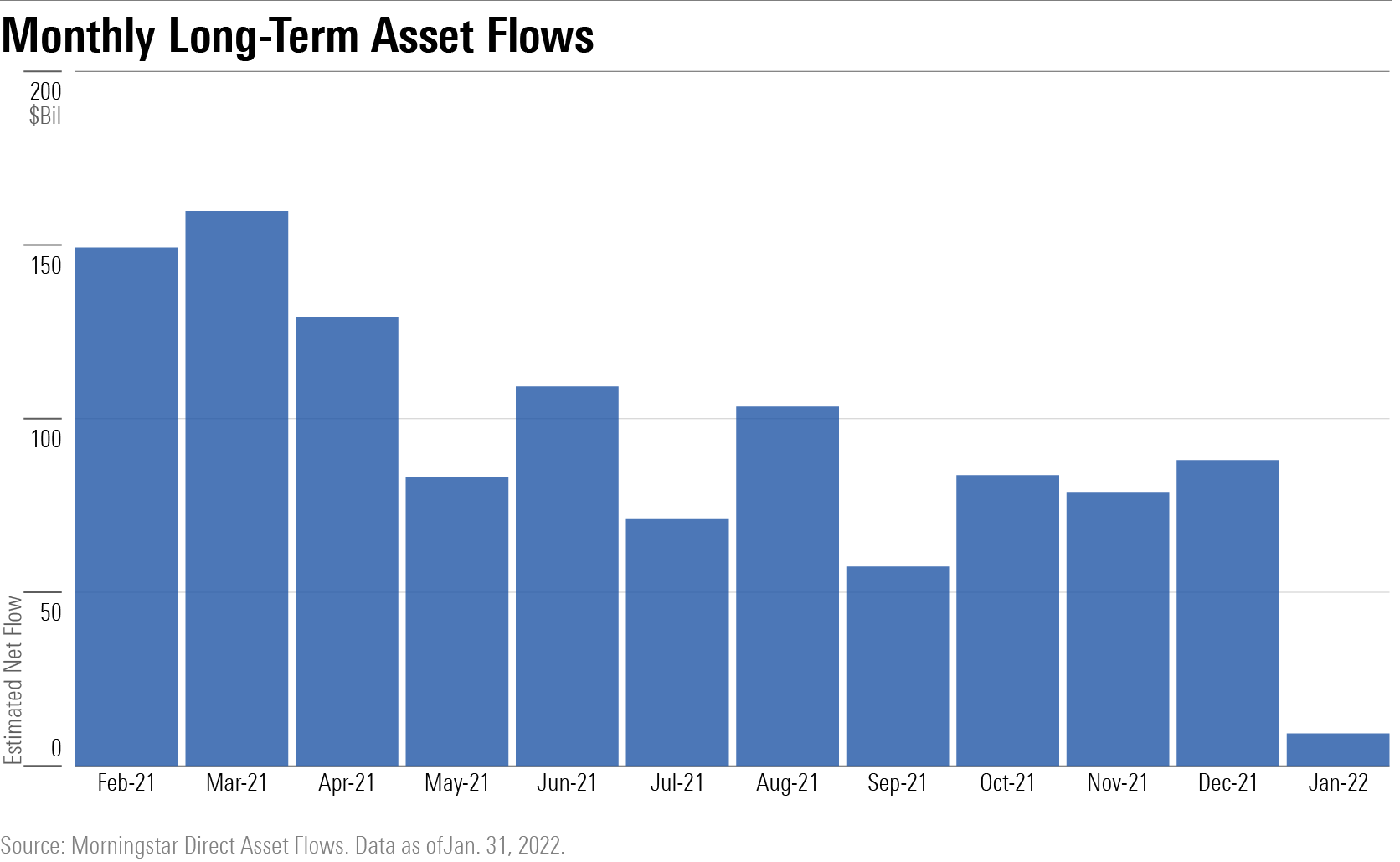Select the Oct-21 bar
The height and width of the screenshot is (862, 1400).
[x=1007, y=620]
